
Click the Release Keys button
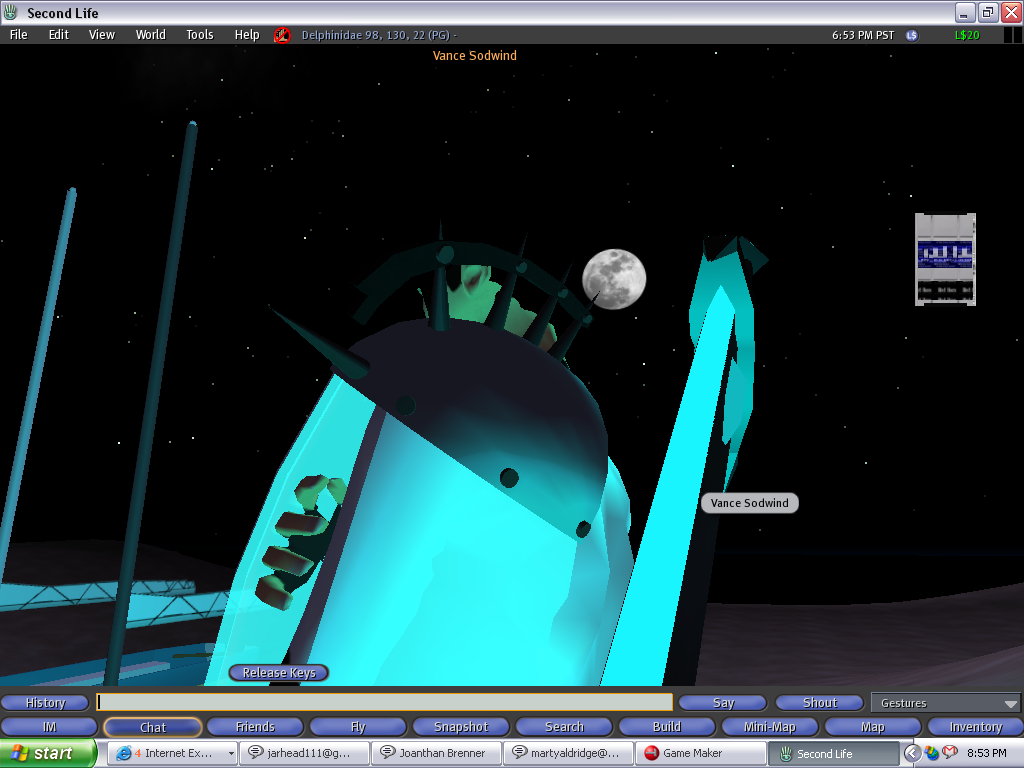(x=279, y=673)
